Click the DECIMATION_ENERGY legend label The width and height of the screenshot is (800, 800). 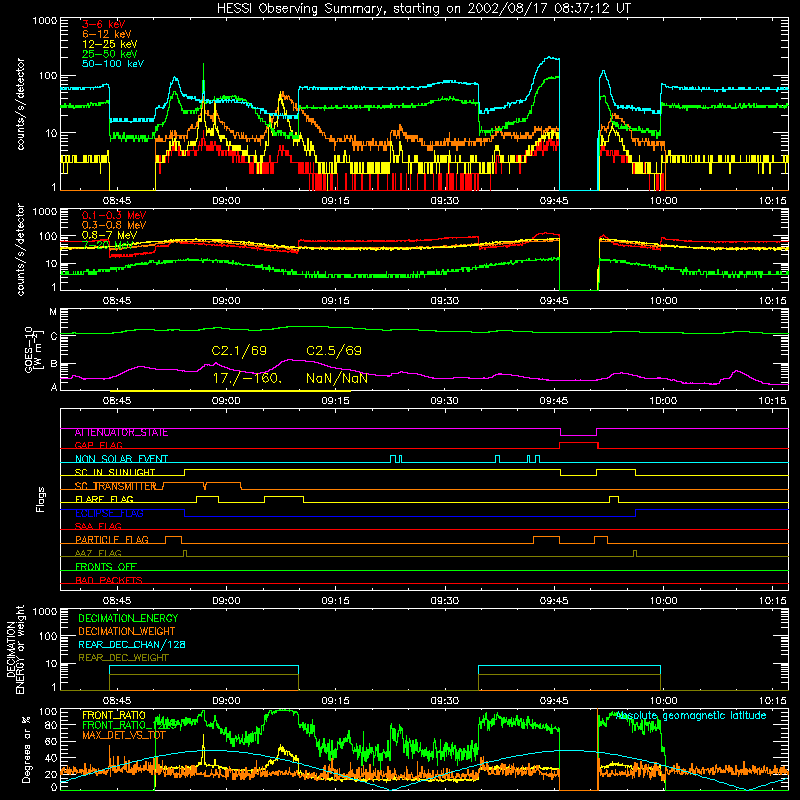point(128,618)
